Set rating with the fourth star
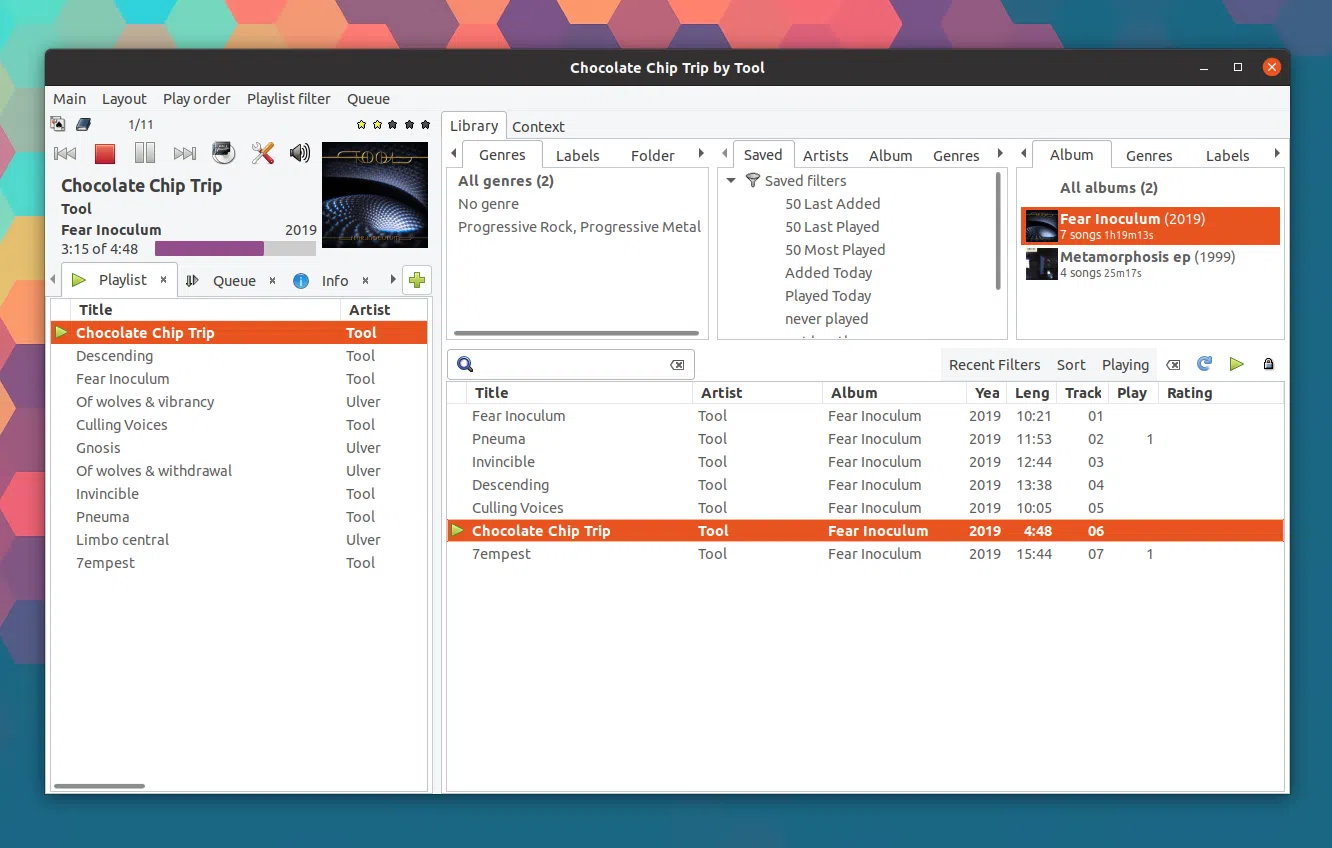 pos(409,125)
